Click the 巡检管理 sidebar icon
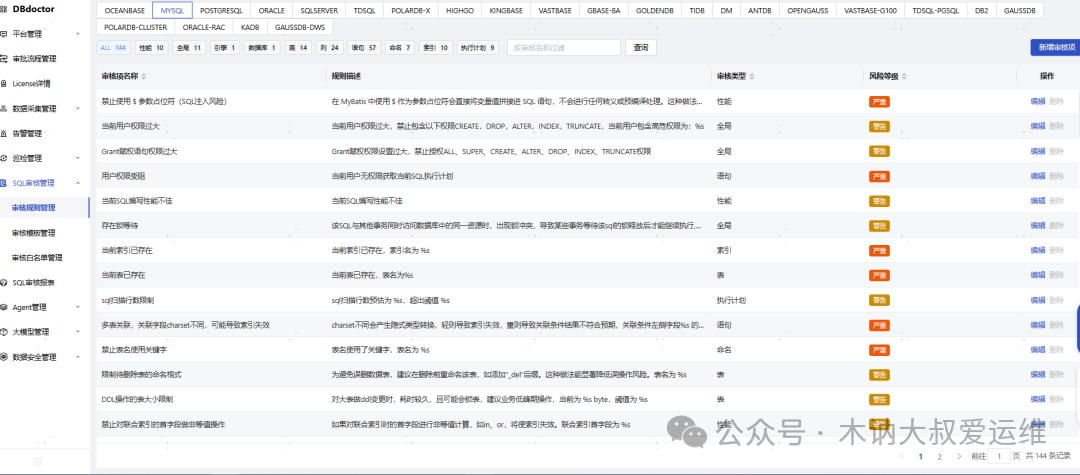Image resolution: width=1080 pixels, height=475 pixels. tap(4, 158)
